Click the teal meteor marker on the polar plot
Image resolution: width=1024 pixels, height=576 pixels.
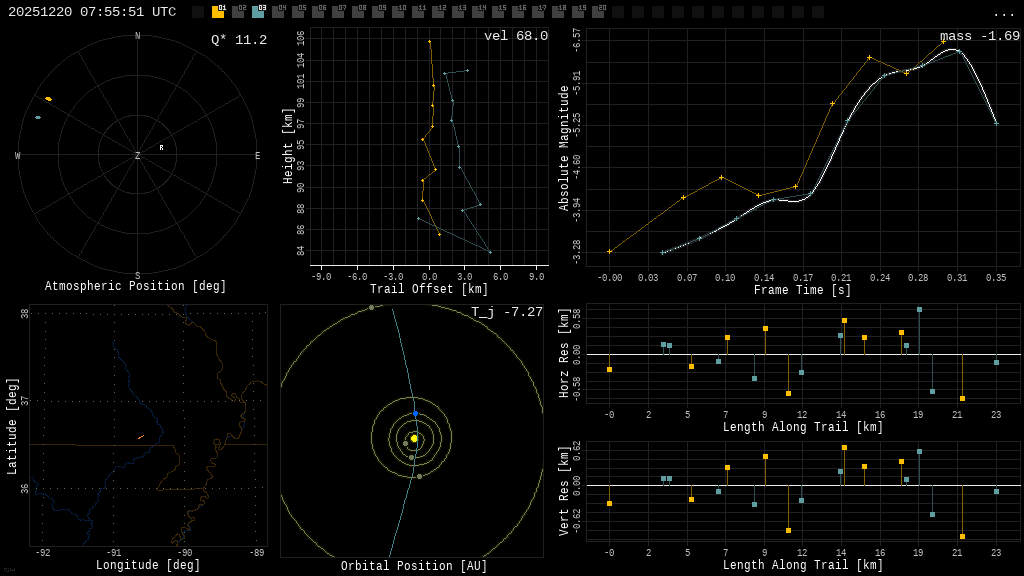[x=38, y=117]
